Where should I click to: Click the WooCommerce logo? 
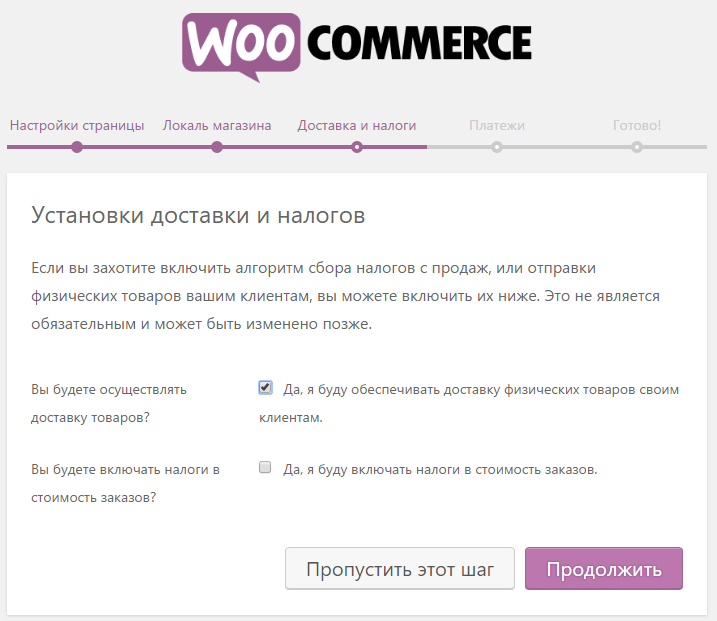coord(357,48)
